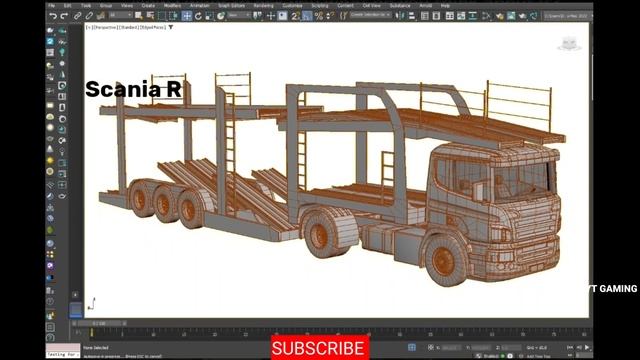Open the Modifiers menu
The width and height of the screenshot is (640, 360).
click(x=172, y=6)
